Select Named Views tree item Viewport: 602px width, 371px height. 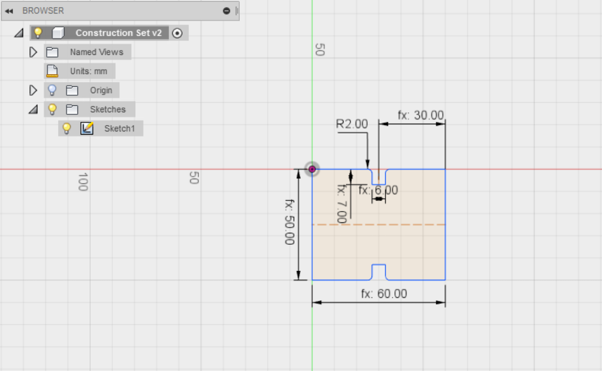coord(96,52)
